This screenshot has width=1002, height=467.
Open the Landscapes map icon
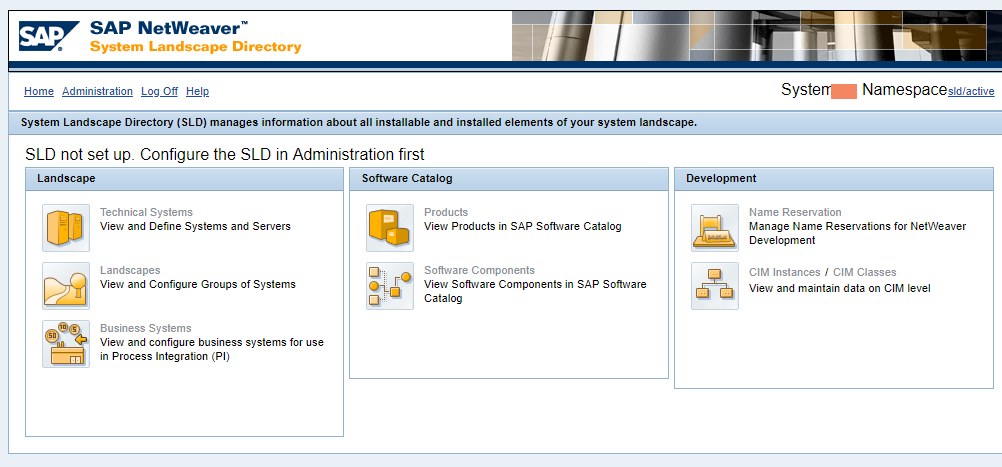pyautogui.click(x=66, y=286)
